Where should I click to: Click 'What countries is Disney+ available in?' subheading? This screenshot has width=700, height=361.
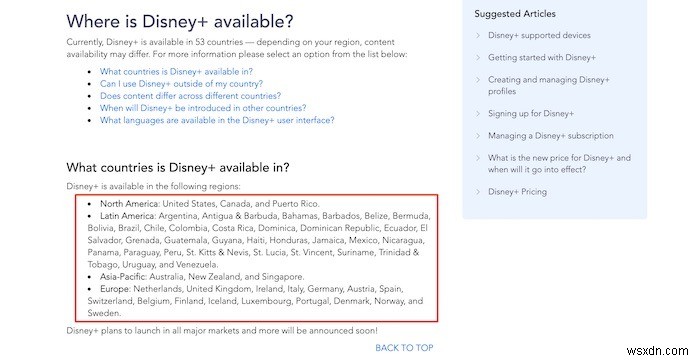click(x=178, y=168)
